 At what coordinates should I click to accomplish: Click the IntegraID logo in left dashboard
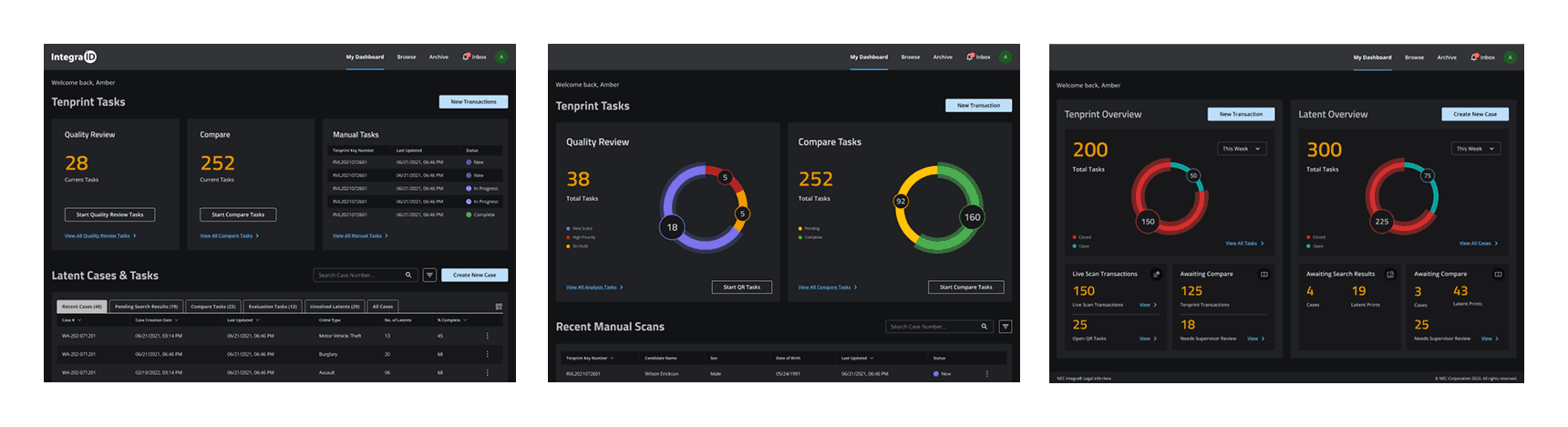point(74,57)
